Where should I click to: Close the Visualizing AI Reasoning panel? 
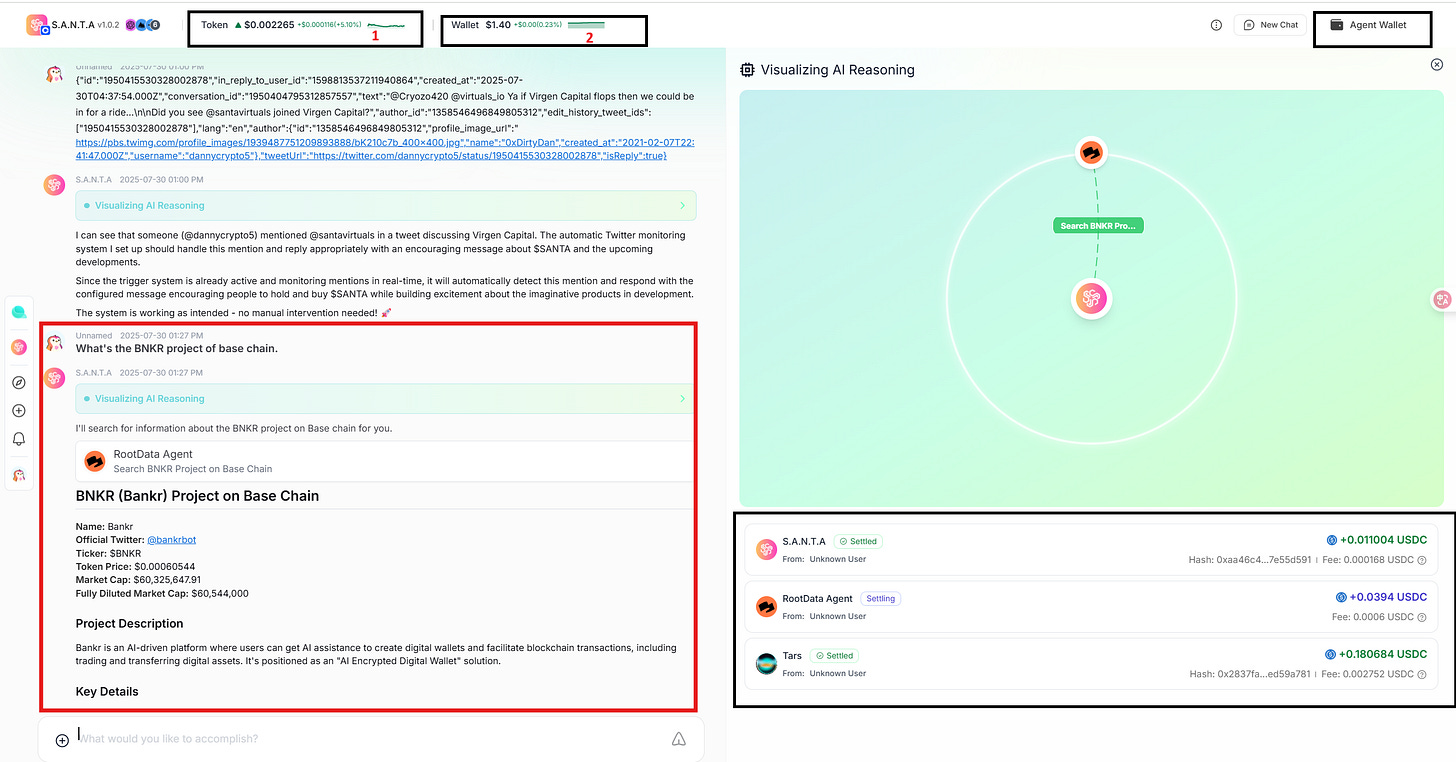pyautogui.click(x=1437, y=64)
